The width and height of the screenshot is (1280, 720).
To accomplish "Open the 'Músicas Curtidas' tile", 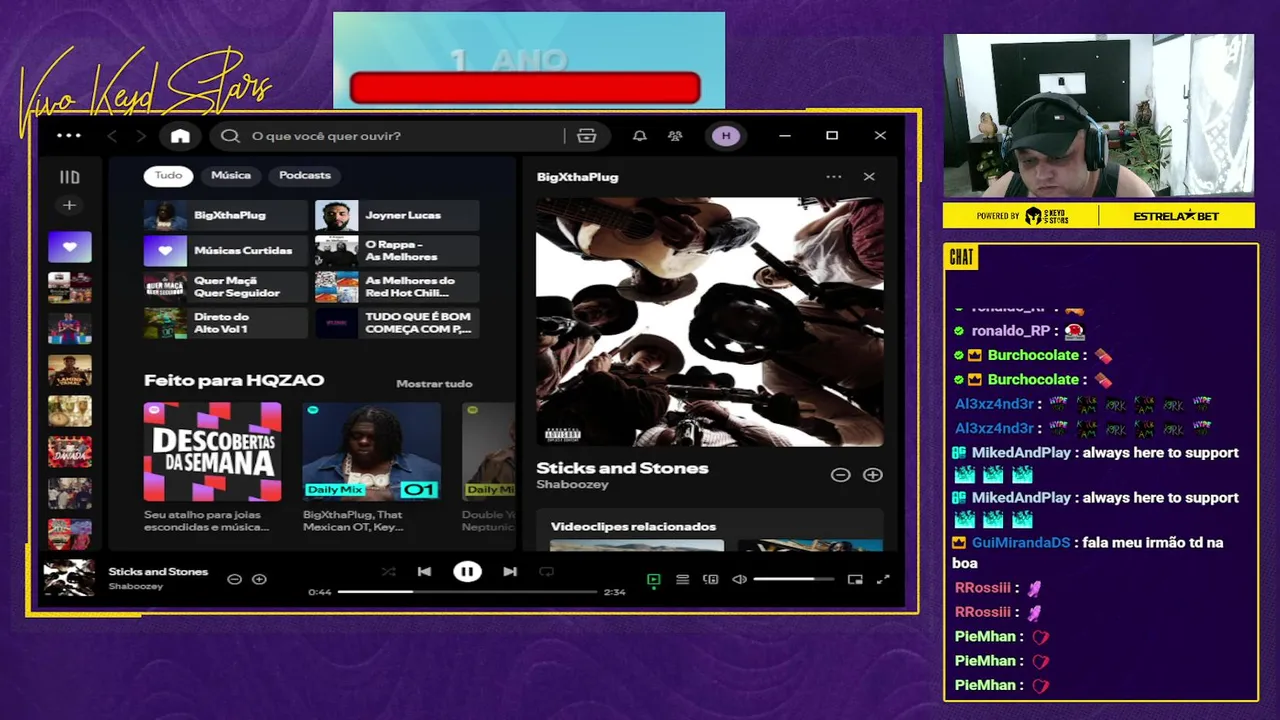I will (226, 251).
